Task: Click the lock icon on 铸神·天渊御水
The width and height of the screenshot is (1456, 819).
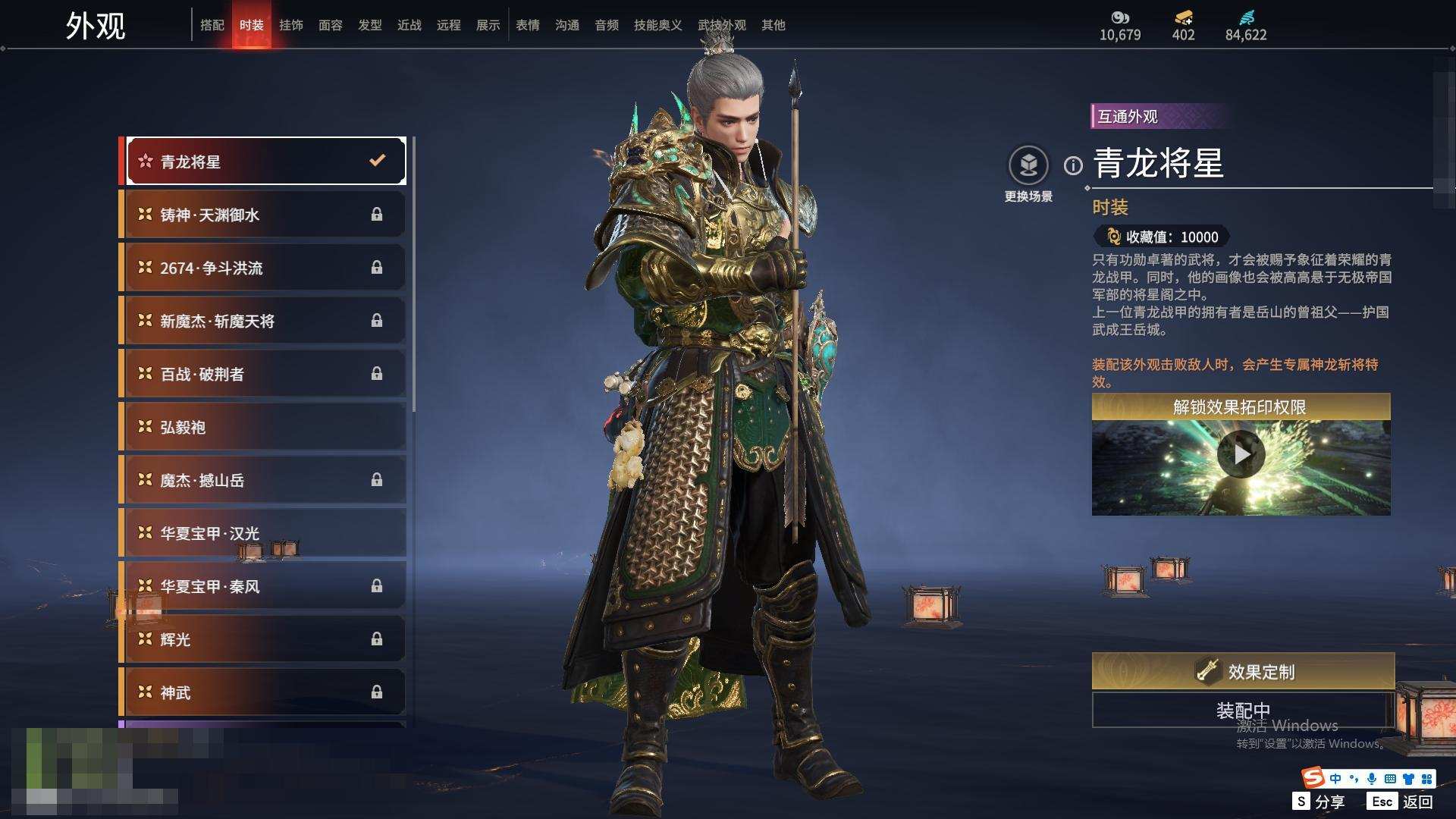Action: [376, 215]
